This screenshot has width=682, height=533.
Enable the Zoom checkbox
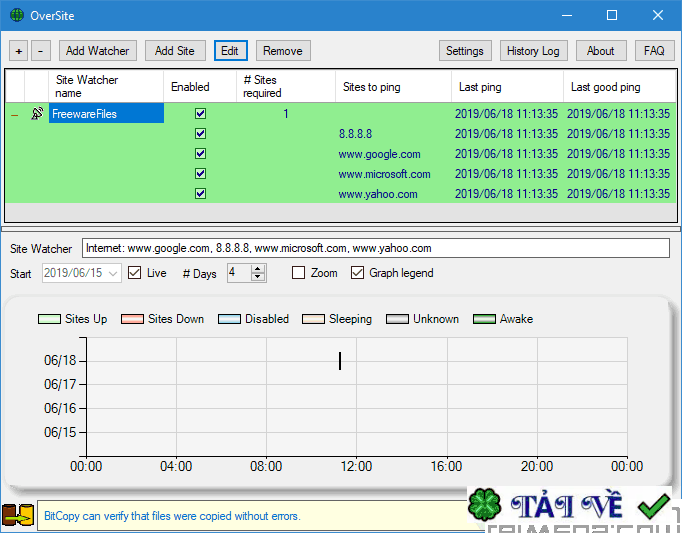point(299,273)
